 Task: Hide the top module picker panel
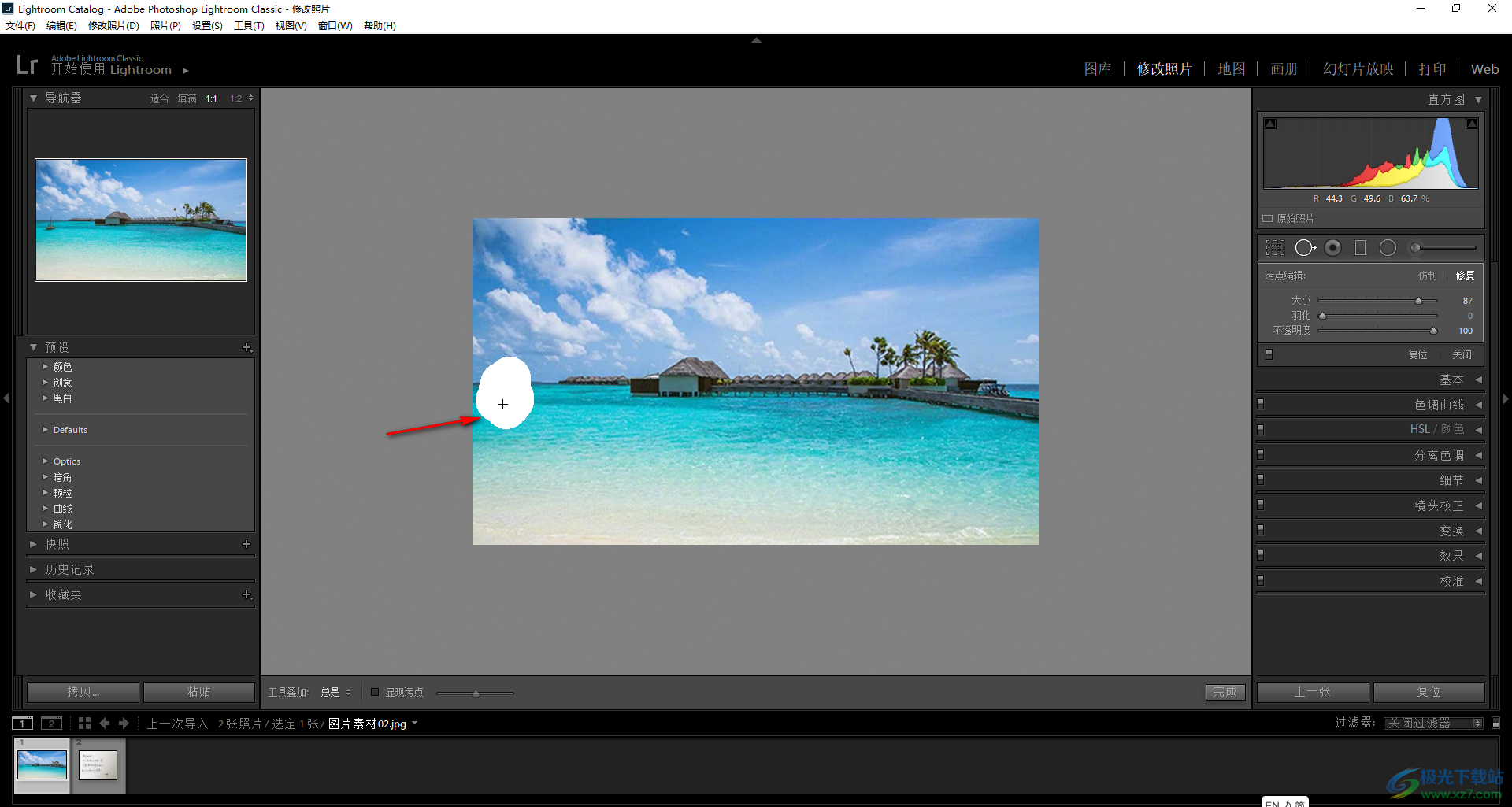pos(756,39)
